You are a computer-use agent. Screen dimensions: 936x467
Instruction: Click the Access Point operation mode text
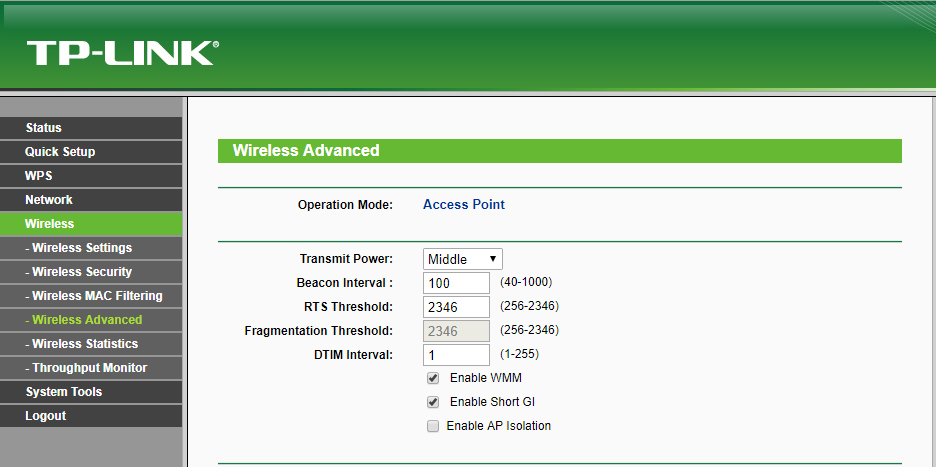464,204
